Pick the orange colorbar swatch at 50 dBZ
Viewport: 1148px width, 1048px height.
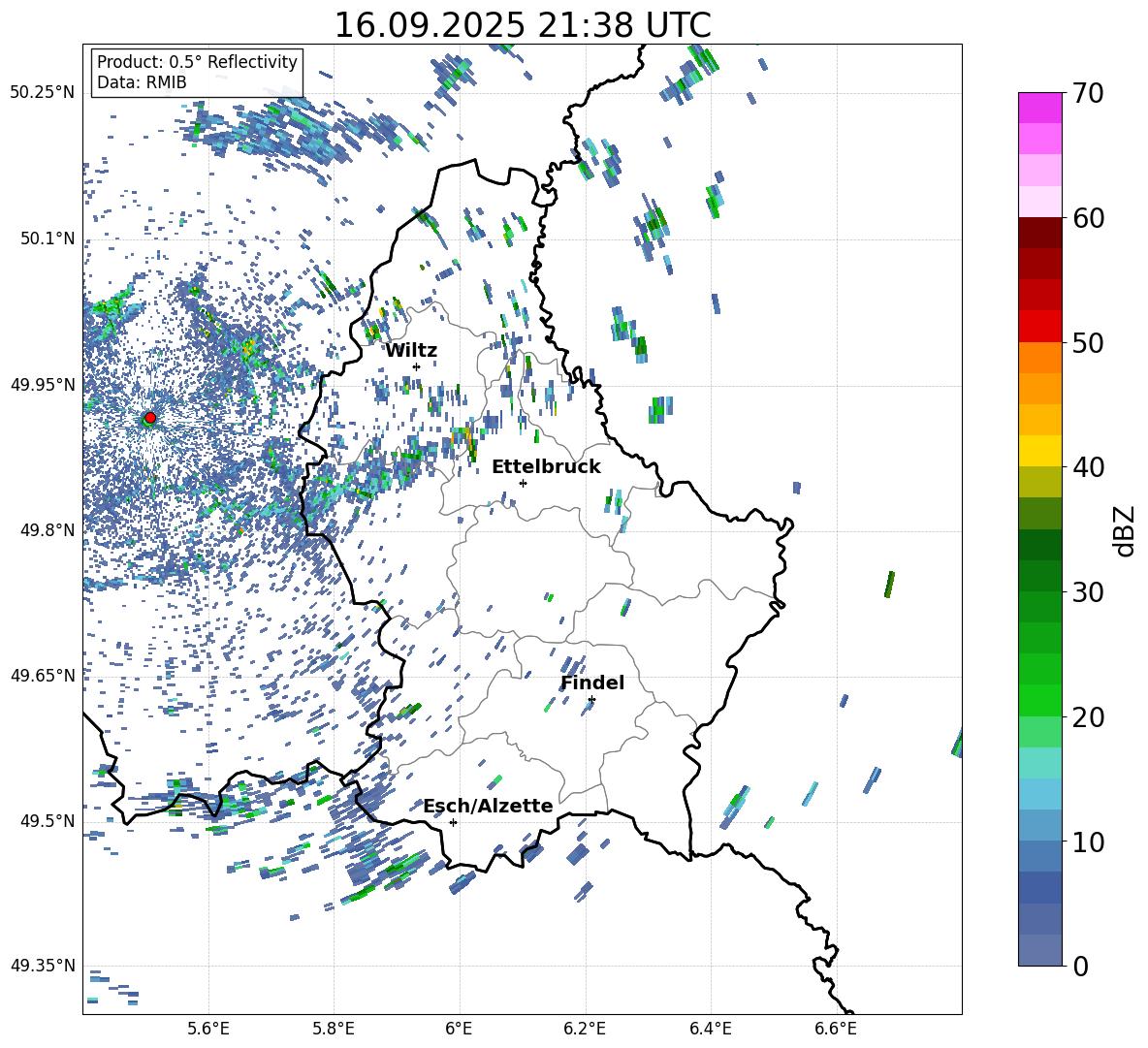point(1039,357)
